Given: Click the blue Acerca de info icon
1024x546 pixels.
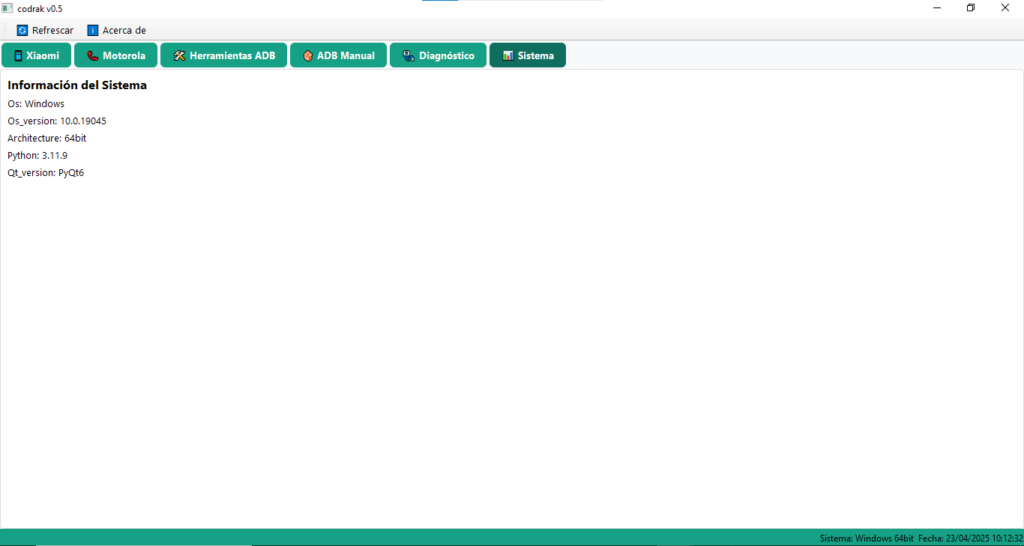Looking at the screenshot, I should coord(93,30).
